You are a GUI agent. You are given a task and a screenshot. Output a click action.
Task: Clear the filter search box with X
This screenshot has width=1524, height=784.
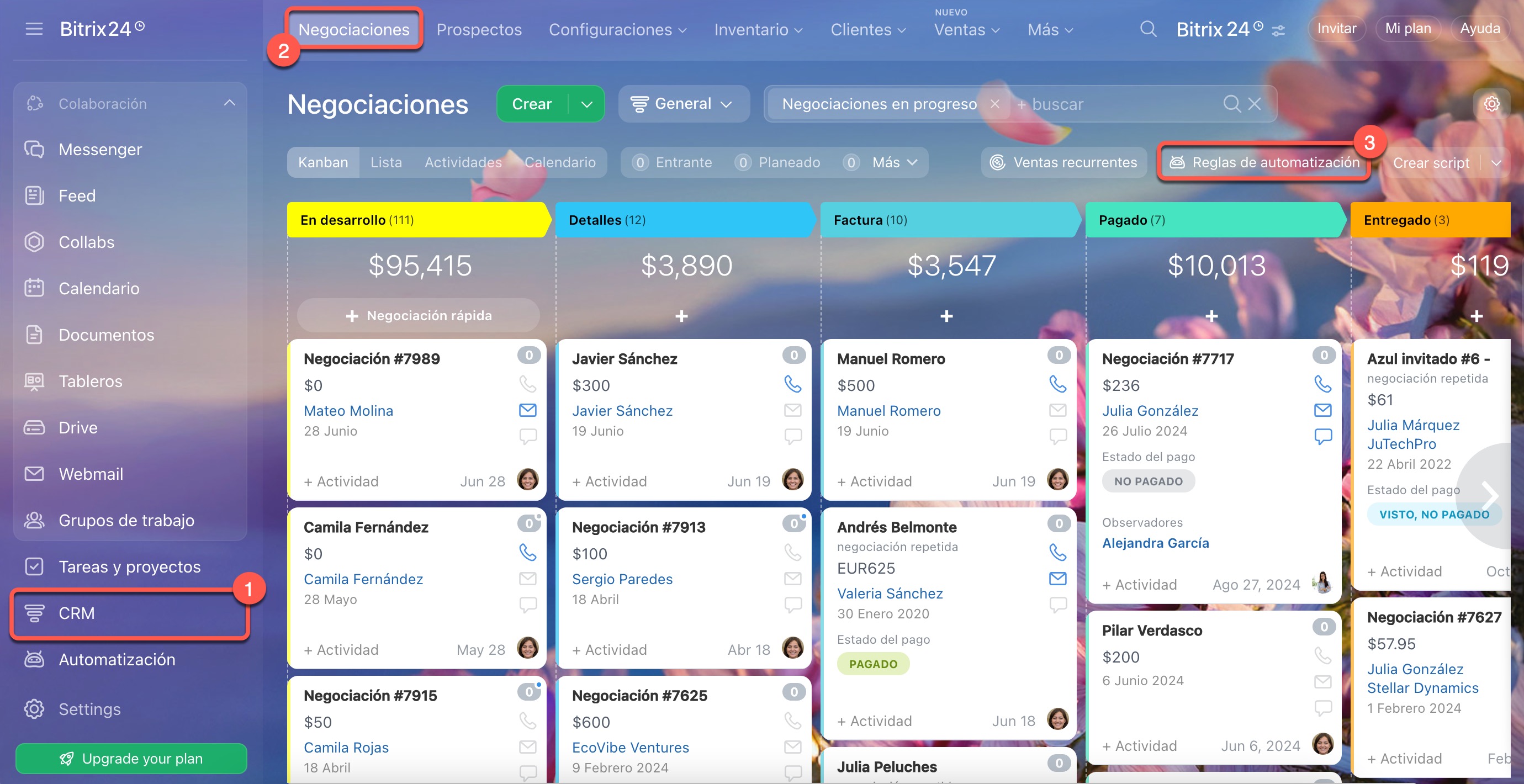(x=1254, y=104)
